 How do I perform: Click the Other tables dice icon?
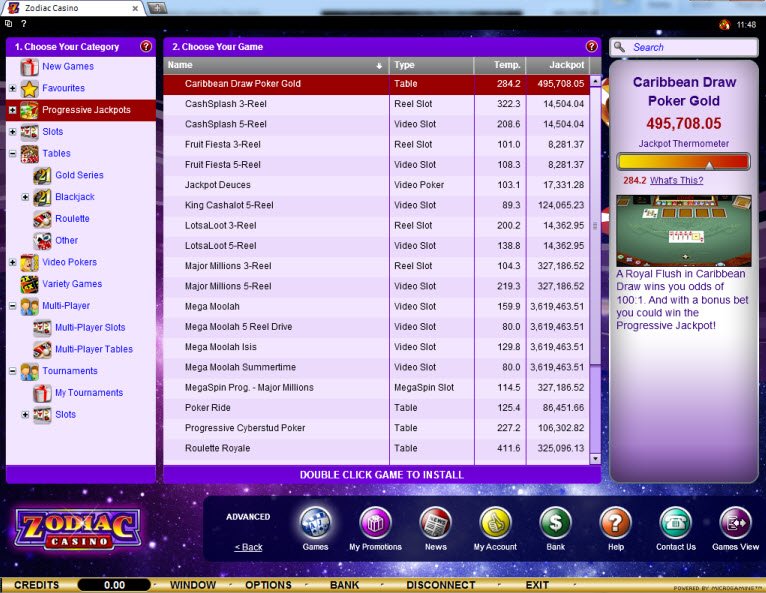[42, 241]
